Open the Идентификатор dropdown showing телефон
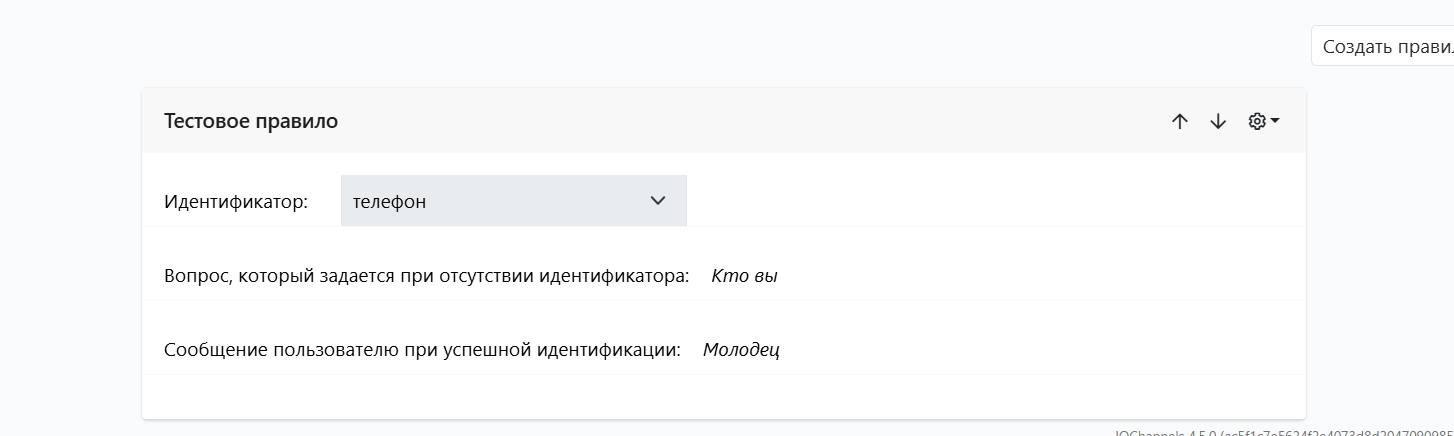Screen dimensions: 1454x436 coord(514,201)
